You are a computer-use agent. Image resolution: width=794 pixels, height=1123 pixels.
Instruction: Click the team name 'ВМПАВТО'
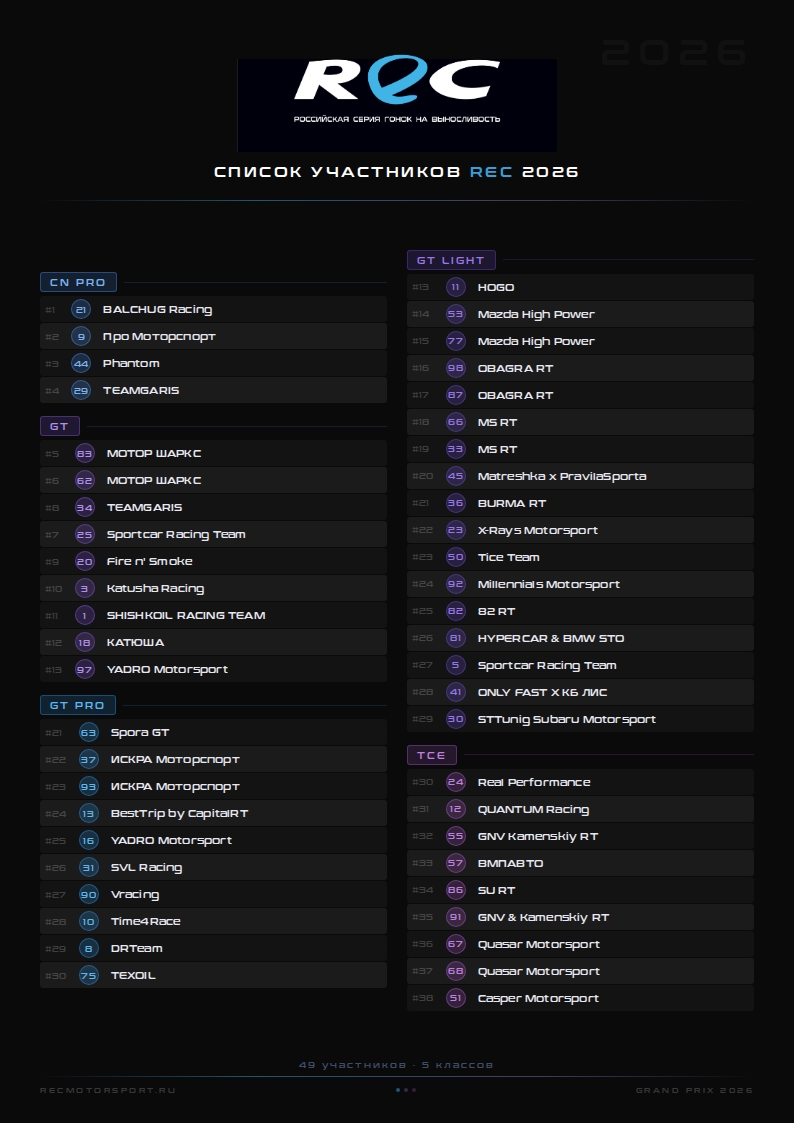(510, 864)
